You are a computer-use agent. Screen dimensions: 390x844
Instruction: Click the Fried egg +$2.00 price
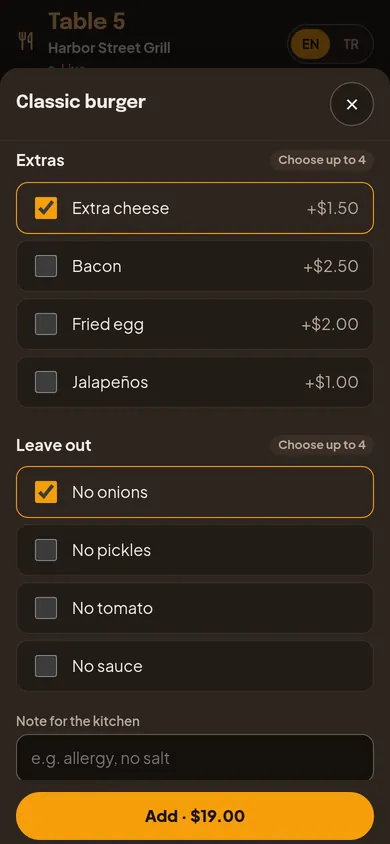pos(330,324)
